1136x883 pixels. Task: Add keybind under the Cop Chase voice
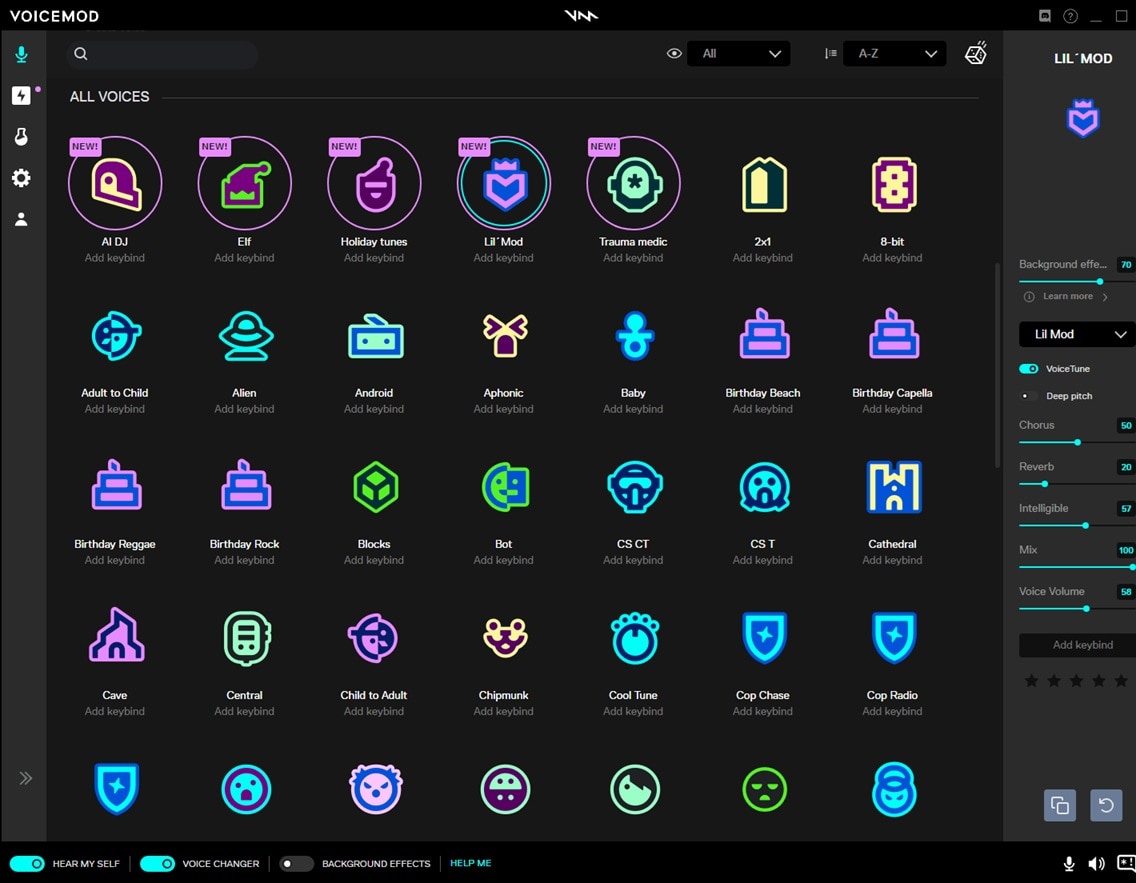(x=763, y=711)
